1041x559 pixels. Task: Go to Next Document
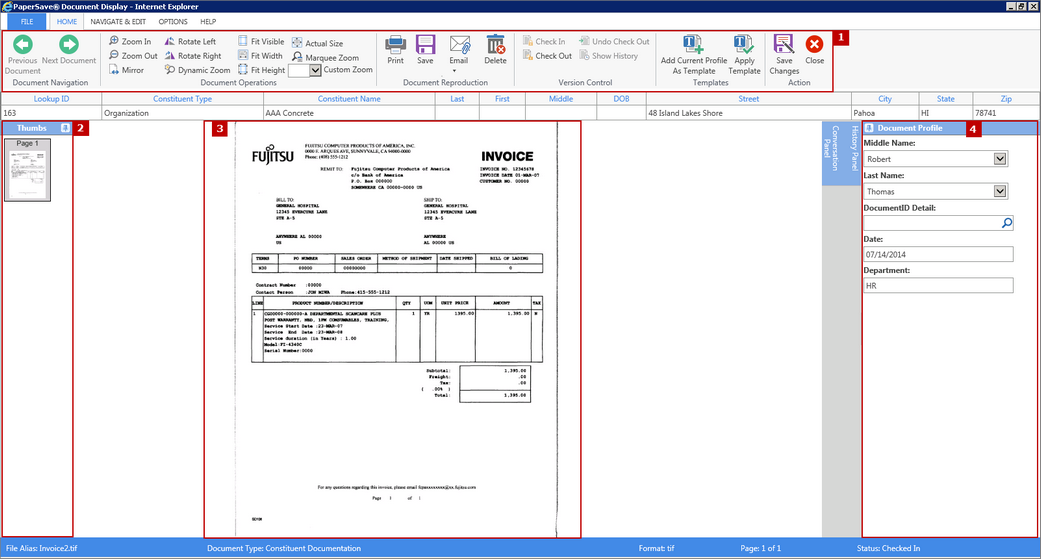pos(68,50)
